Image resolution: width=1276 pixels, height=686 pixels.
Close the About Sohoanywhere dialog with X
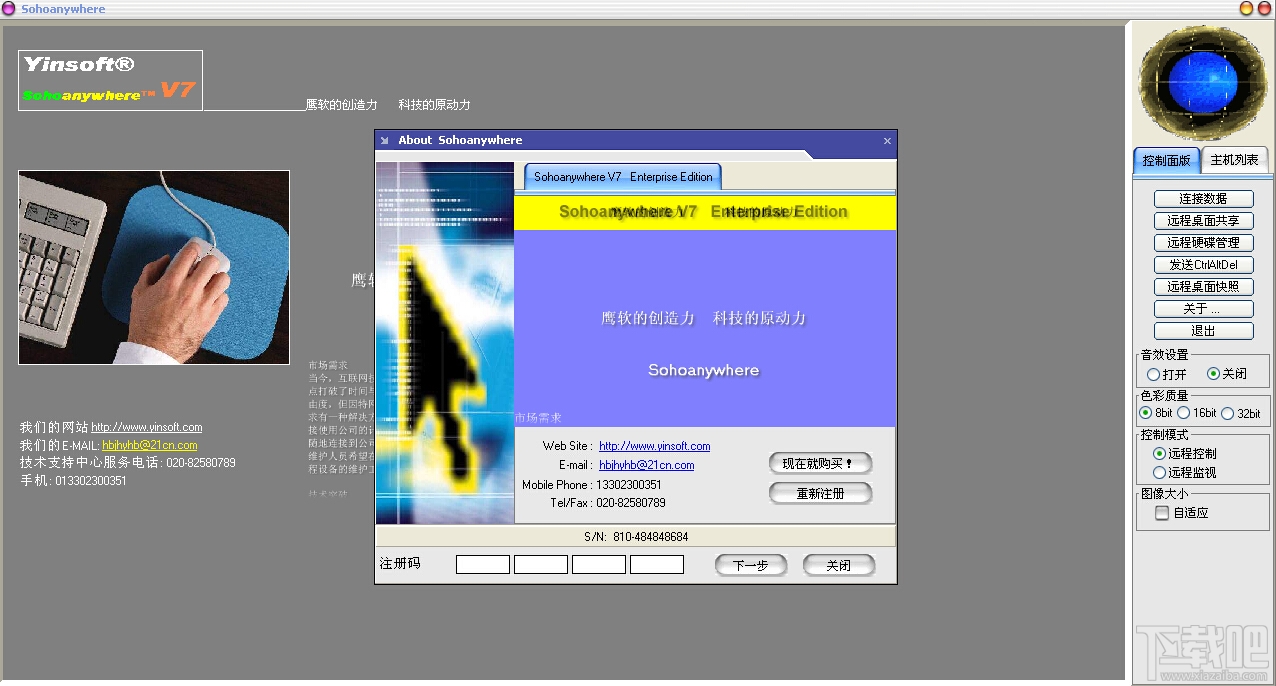point(887,141)
